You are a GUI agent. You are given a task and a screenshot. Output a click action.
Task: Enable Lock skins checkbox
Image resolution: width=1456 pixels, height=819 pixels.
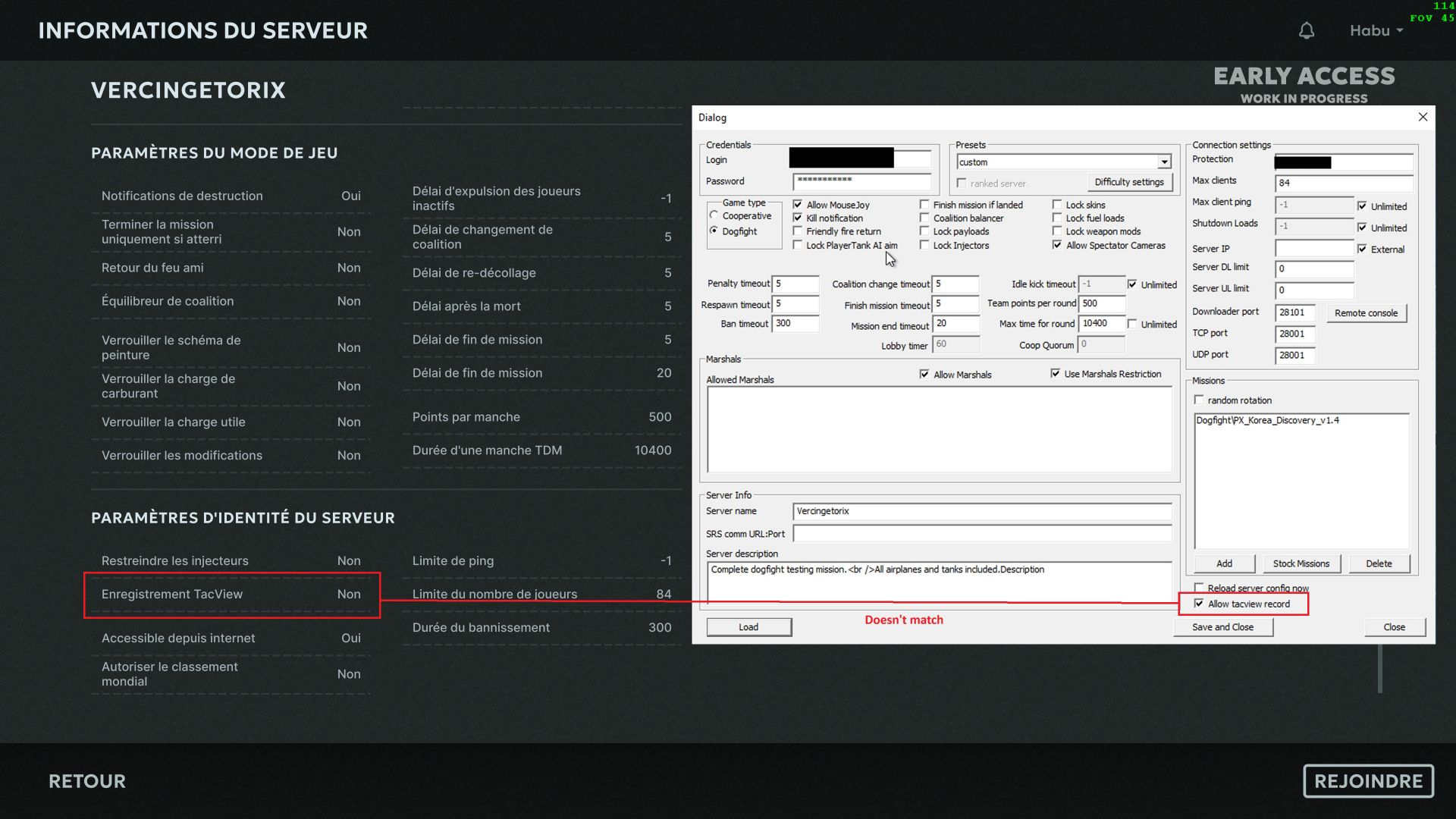(1057, 205)
